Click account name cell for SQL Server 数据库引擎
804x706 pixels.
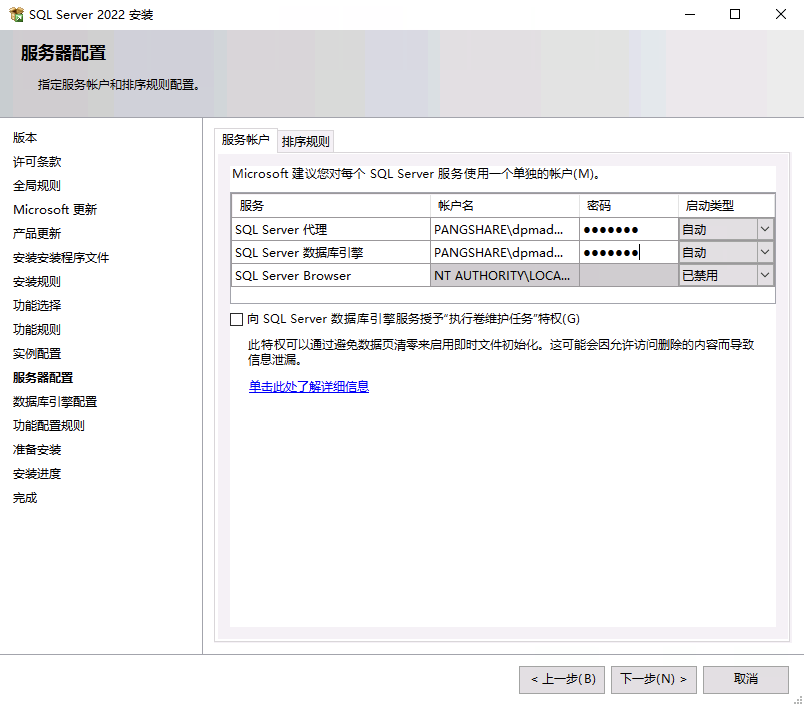click(505, 252)
